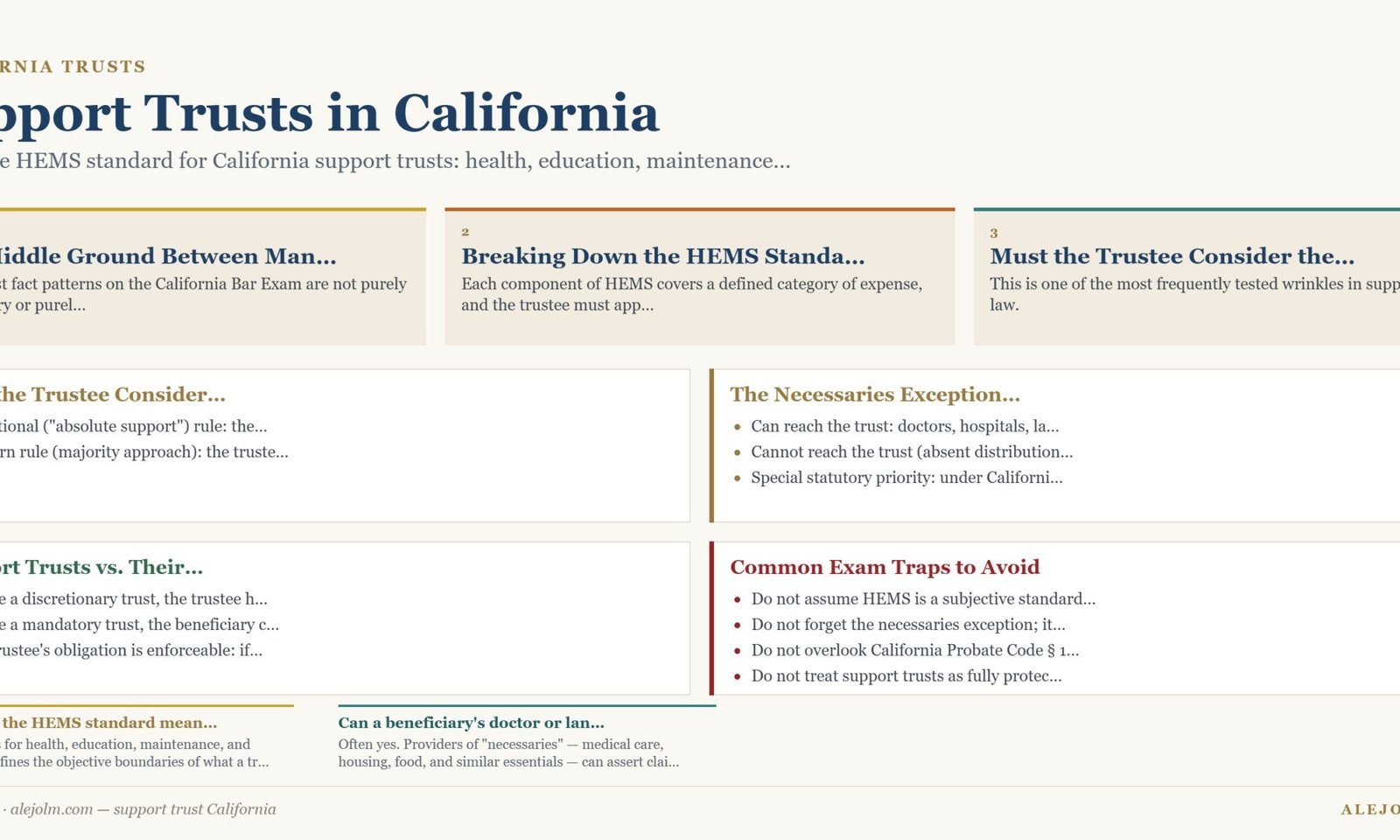Click "Must the Trustee Consider the..." card heading
Image resolution: width=1400 pixels, height=840 pixels.
pos(1172,256)
